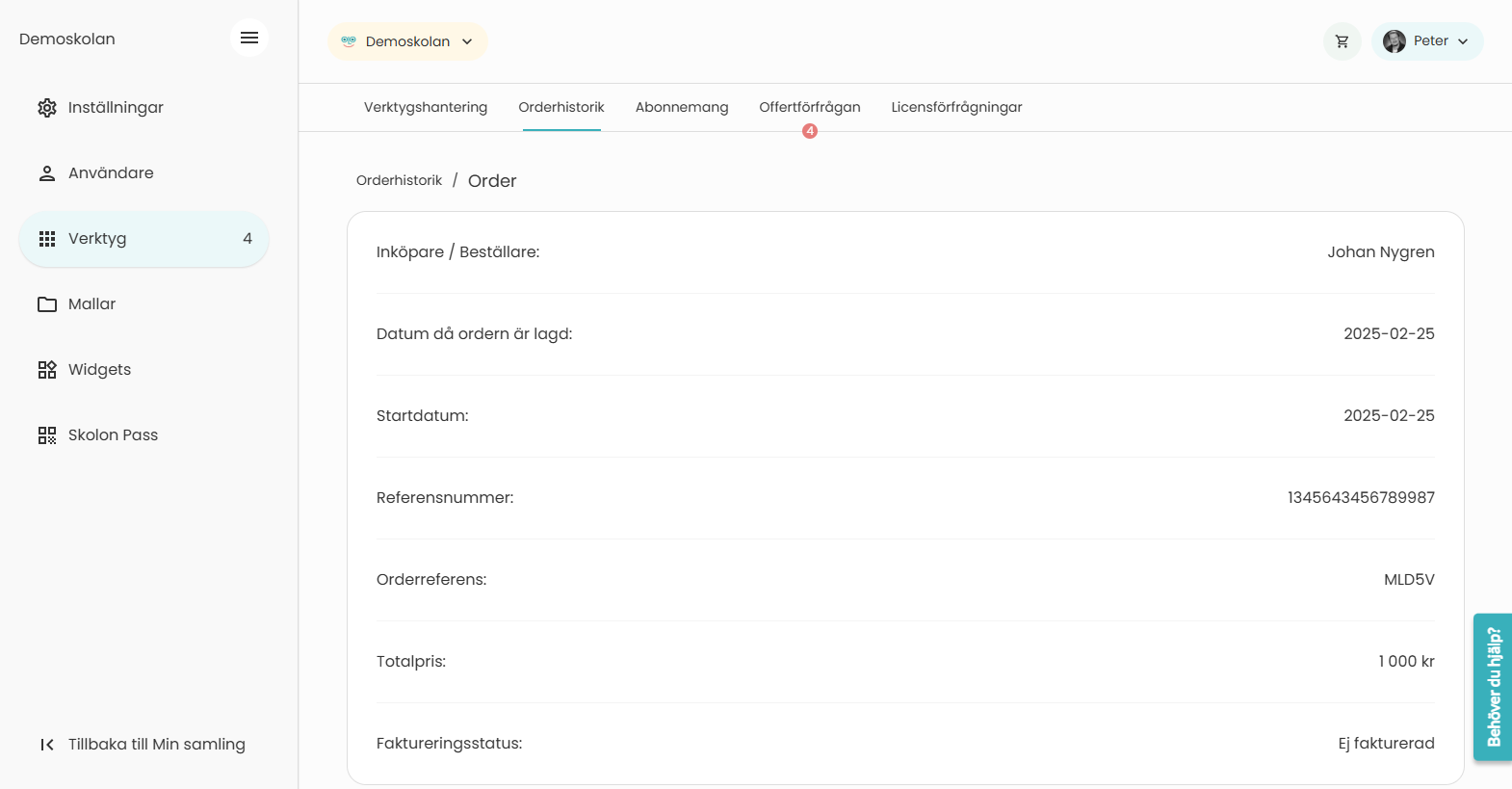Click Peter's profile avatar
The height and width of the screenshot is (789, 1512).
tap(1394, 41)
